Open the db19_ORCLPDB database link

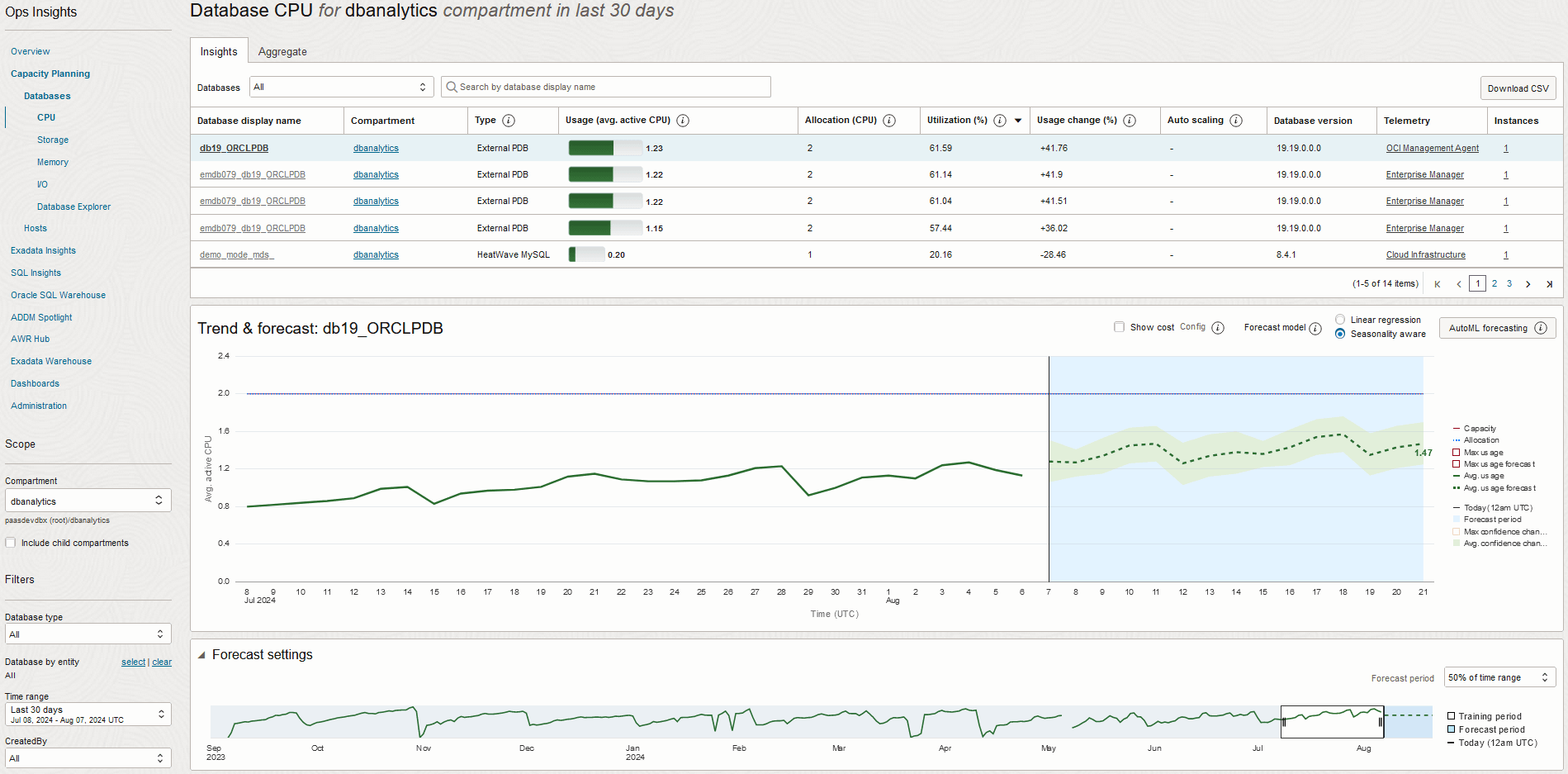233,148
